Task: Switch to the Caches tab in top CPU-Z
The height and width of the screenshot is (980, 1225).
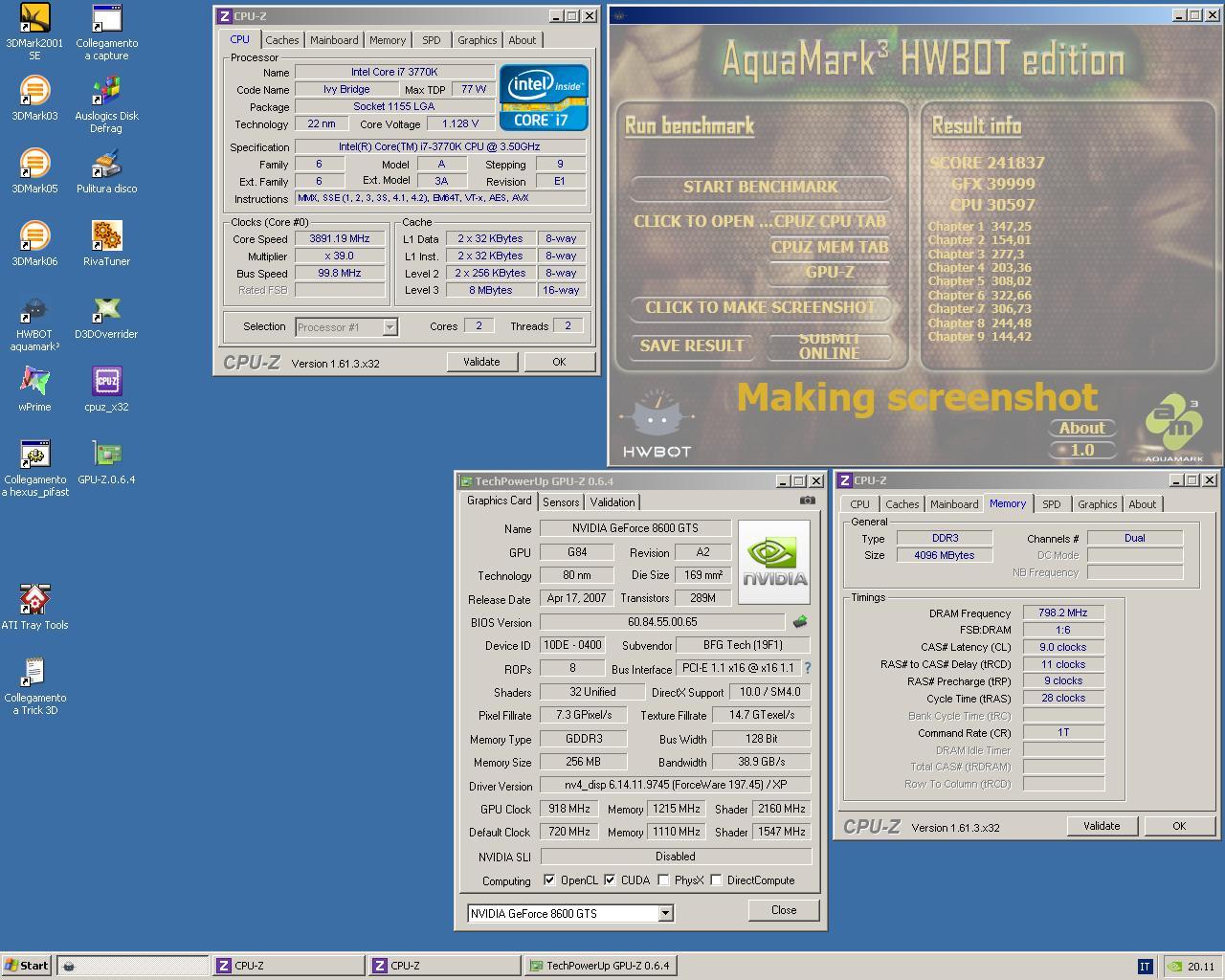Action: [x=282, y=40]
